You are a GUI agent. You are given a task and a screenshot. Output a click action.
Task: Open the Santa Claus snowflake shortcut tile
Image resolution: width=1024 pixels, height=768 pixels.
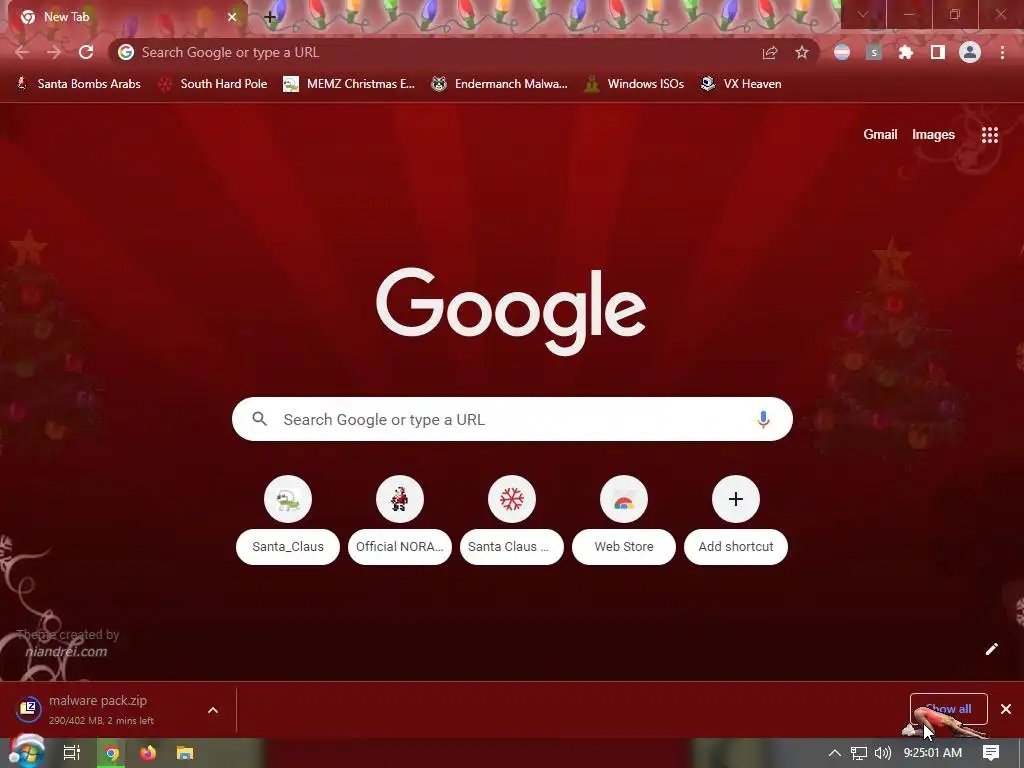click(512, 520)
